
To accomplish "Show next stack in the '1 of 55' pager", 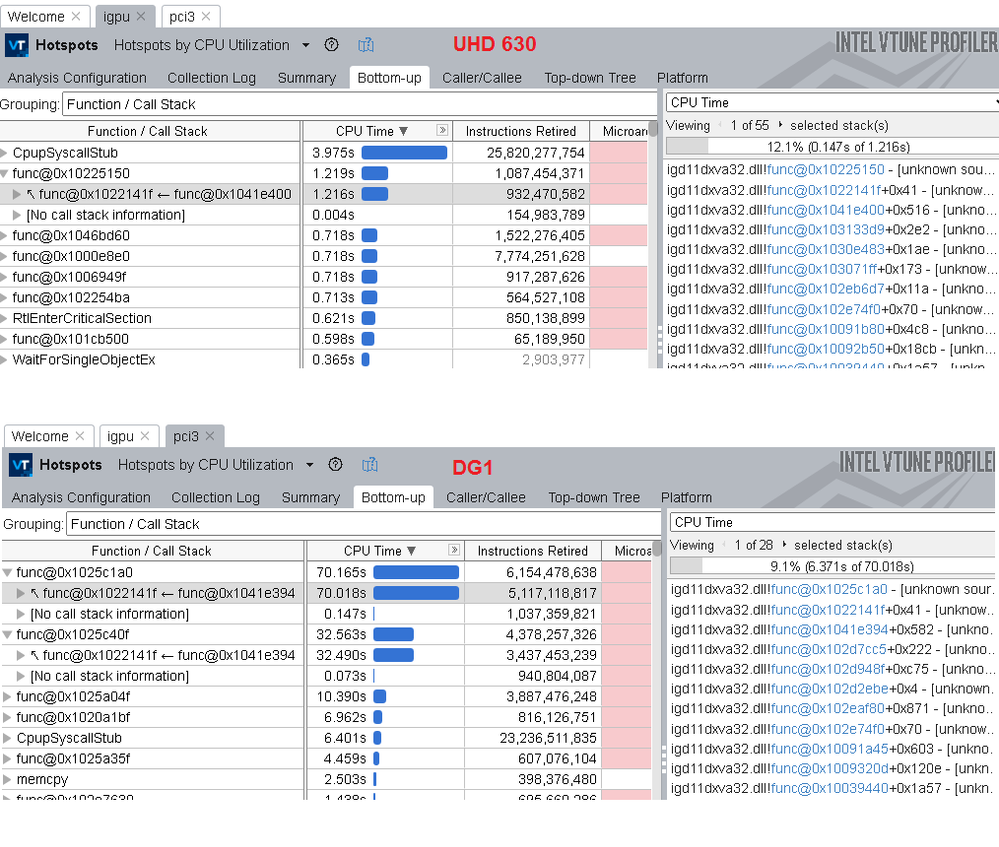I will (780, 125).
